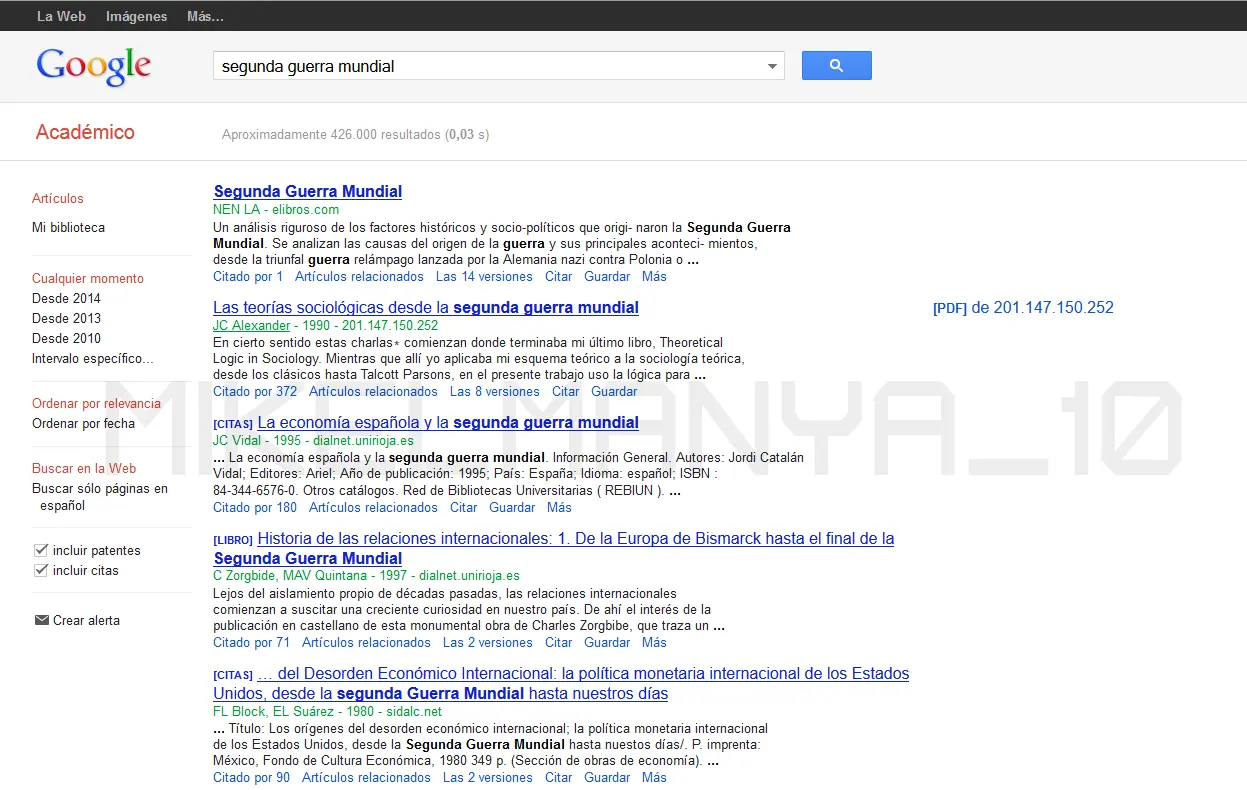Open "La Web" in top bar
Screen dimensions: 1247x790
(x=61, y=16)
